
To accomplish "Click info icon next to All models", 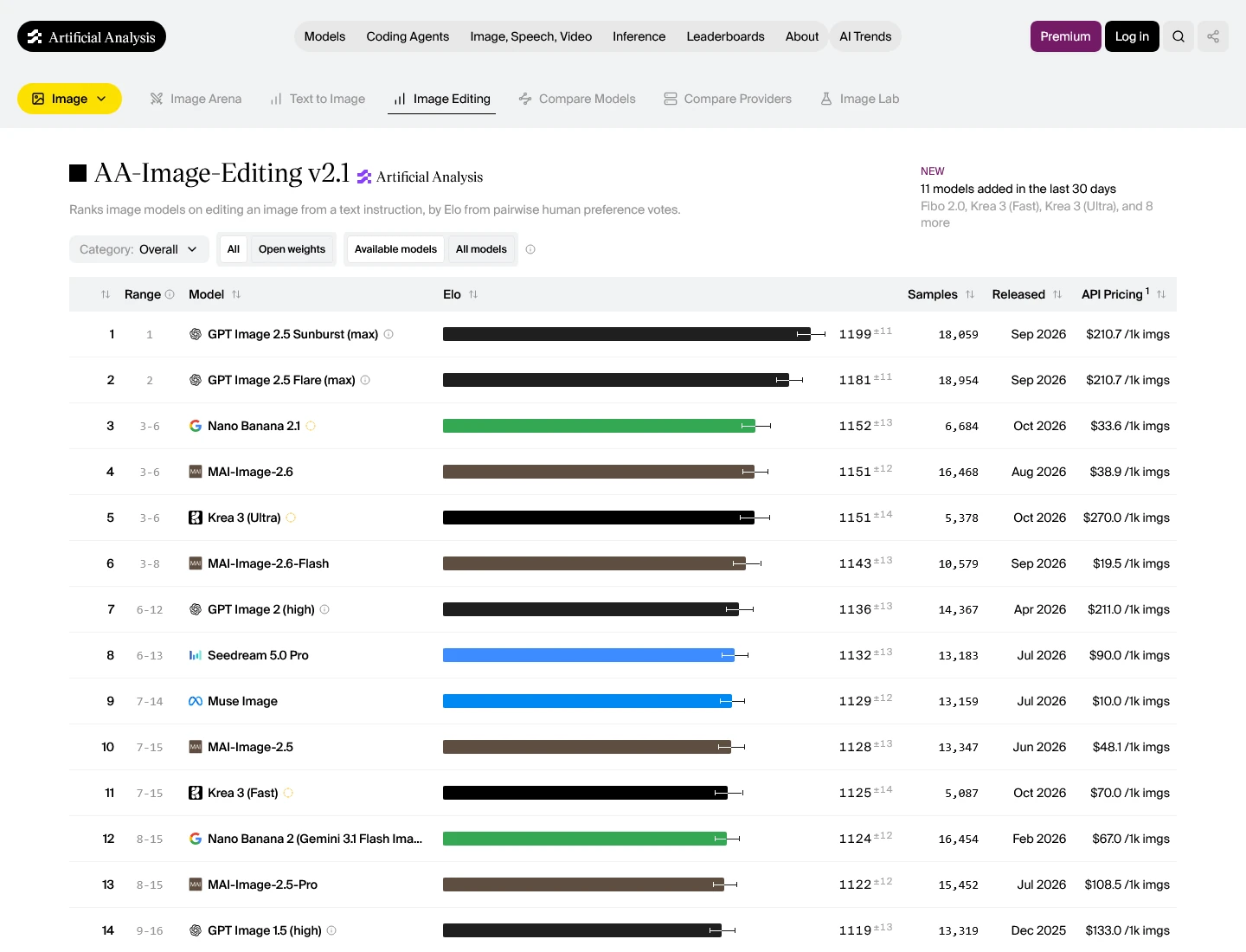I will point(530,249).
